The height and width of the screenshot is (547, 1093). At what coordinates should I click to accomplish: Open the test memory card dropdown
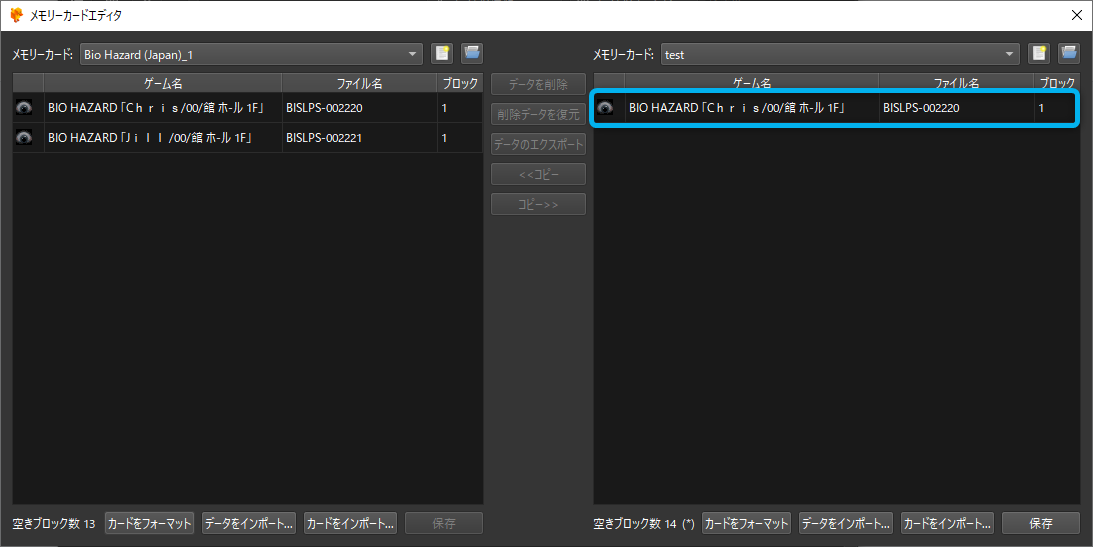[x=840, y=54]
